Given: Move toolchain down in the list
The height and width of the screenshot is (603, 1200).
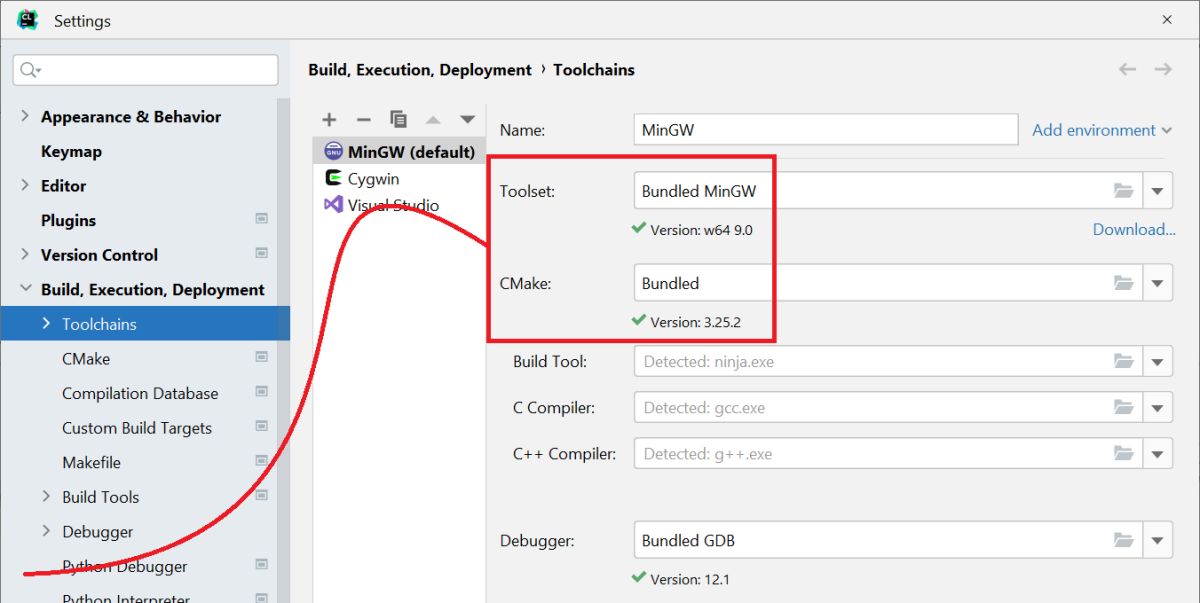Looking at the screenshot, I should coord(467,119).
